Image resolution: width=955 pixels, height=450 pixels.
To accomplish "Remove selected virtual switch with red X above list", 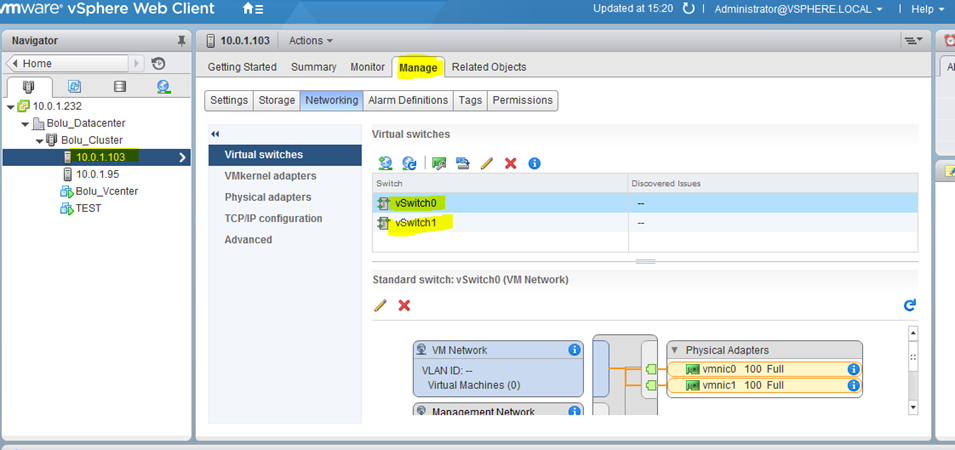I will 510,163.
